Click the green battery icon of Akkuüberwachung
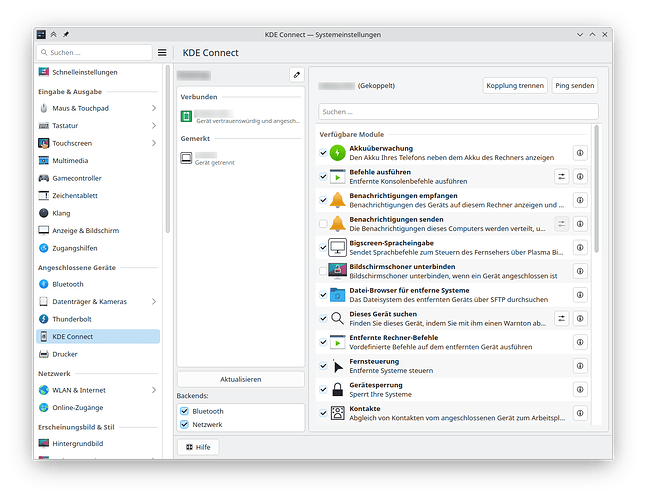This screenshot has height=499, width=646. pyautogui.click(x=337, y=153)
